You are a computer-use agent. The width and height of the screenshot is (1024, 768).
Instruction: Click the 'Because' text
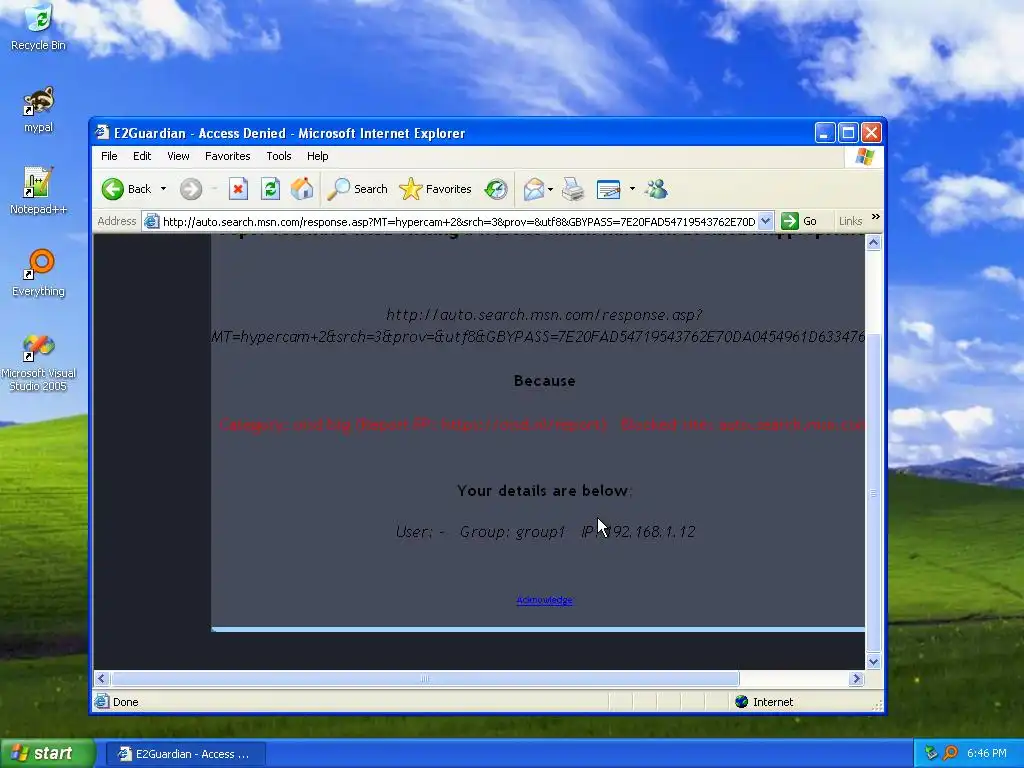click(x=545, y=381)
